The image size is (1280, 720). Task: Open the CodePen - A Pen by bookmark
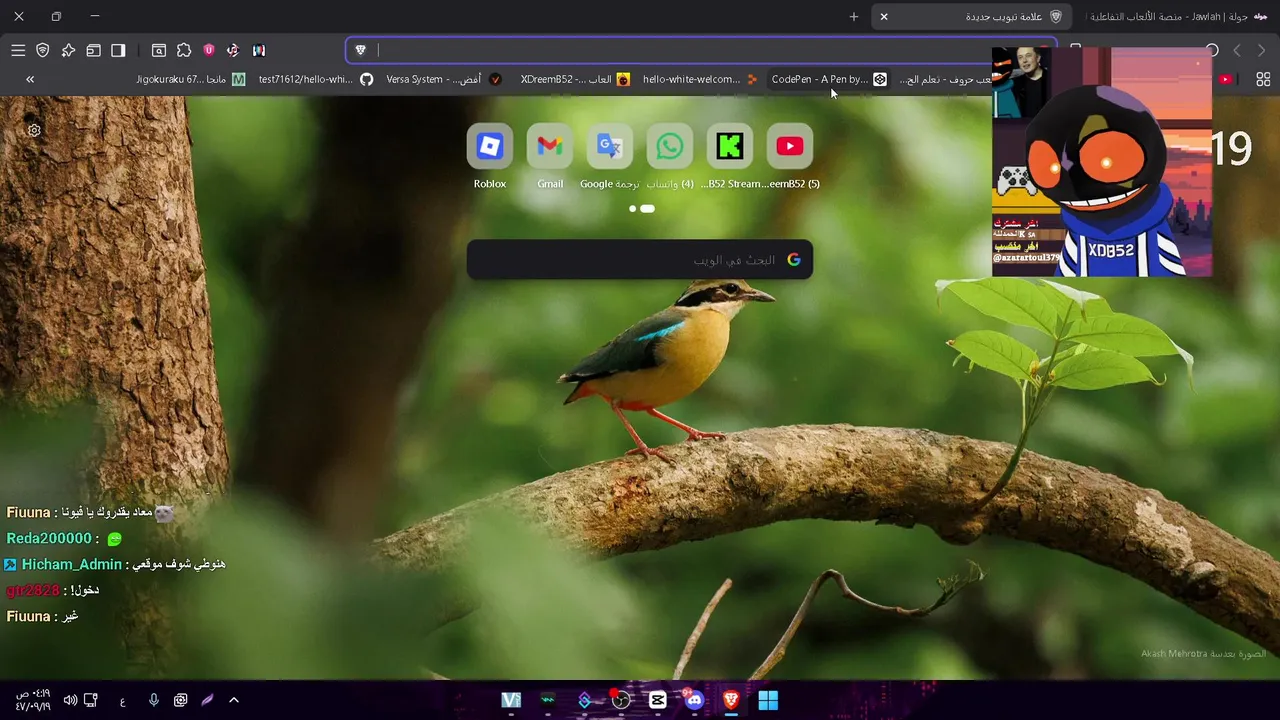[829, 79]
